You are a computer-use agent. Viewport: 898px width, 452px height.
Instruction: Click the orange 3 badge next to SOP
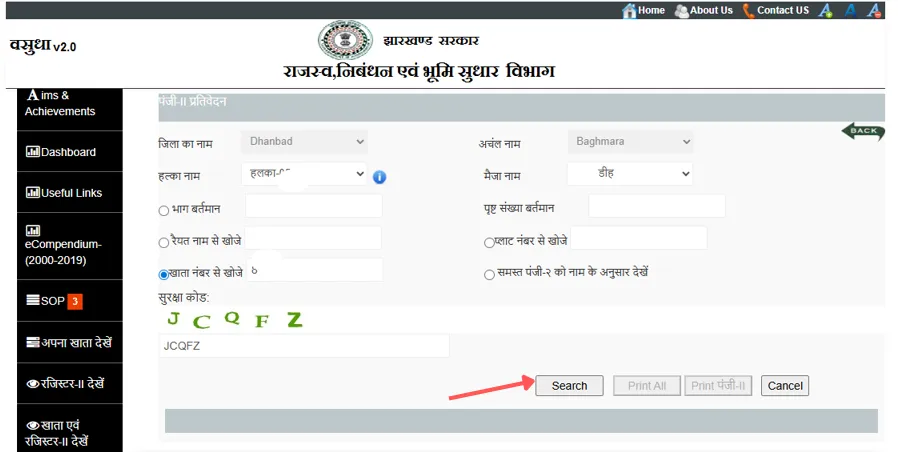pos(75,301)
